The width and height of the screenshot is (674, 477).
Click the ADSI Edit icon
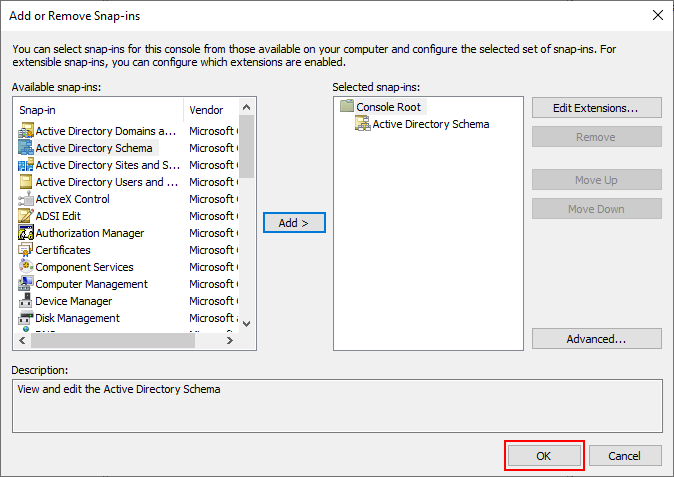(x=26, y=216)
